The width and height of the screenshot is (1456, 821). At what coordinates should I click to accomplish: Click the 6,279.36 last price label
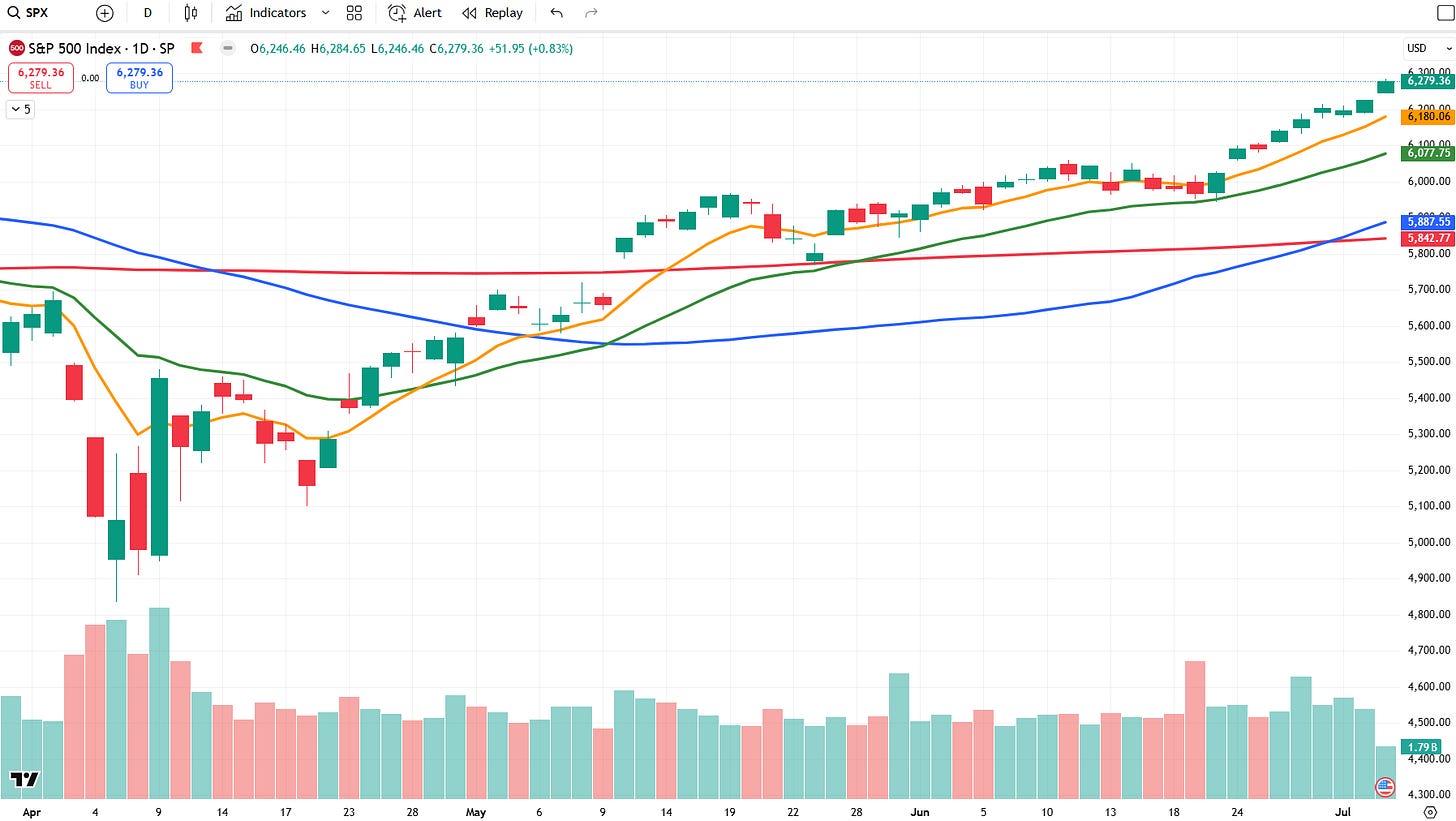[1426, 81]
